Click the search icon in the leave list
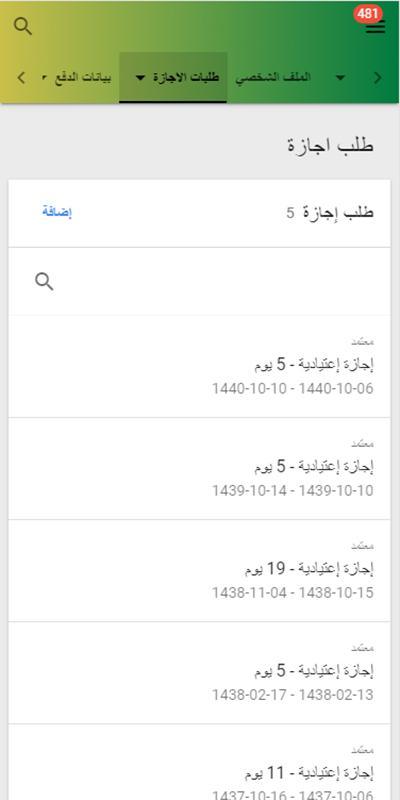The width and height of the screenshot is (400, 800). tap(44, 281)
